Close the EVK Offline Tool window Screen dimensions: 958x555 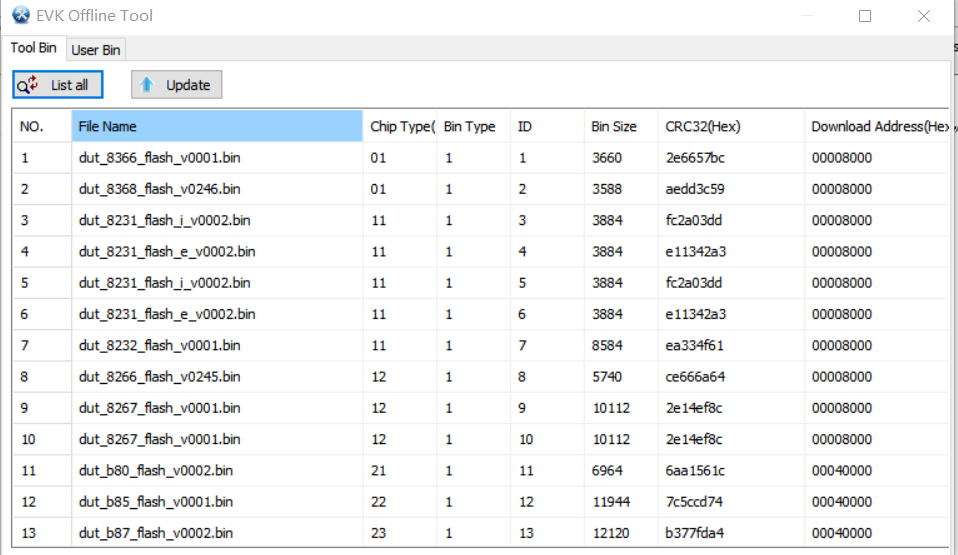923,16
